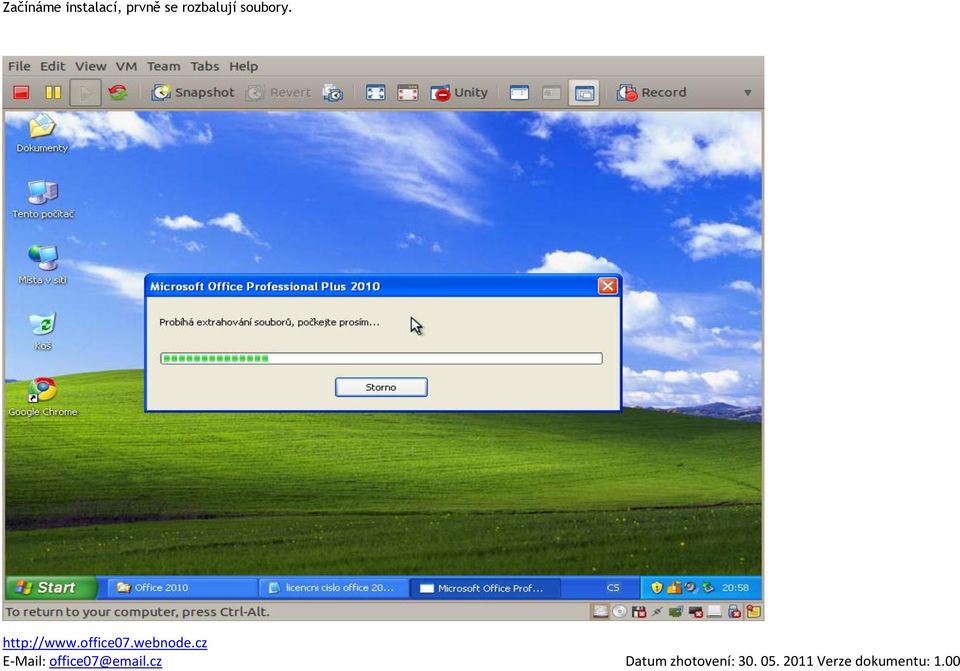Click the hard disk status icon

[601, 612]
